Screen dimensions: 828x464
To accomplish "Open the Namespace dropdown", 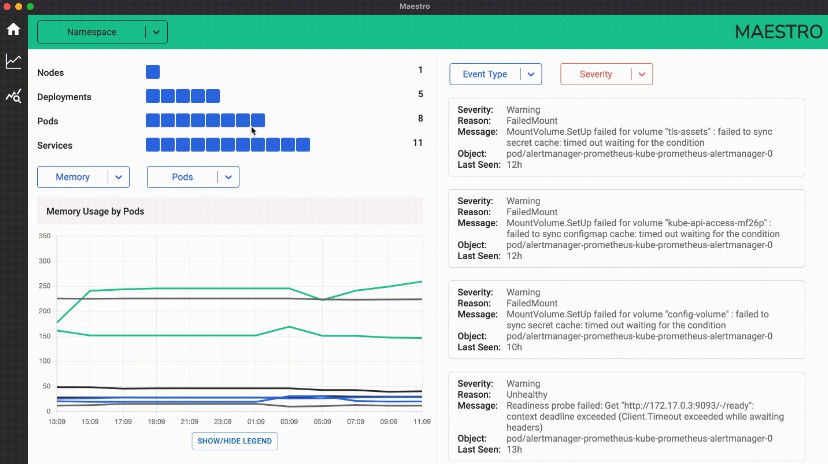I will [102, 32].
